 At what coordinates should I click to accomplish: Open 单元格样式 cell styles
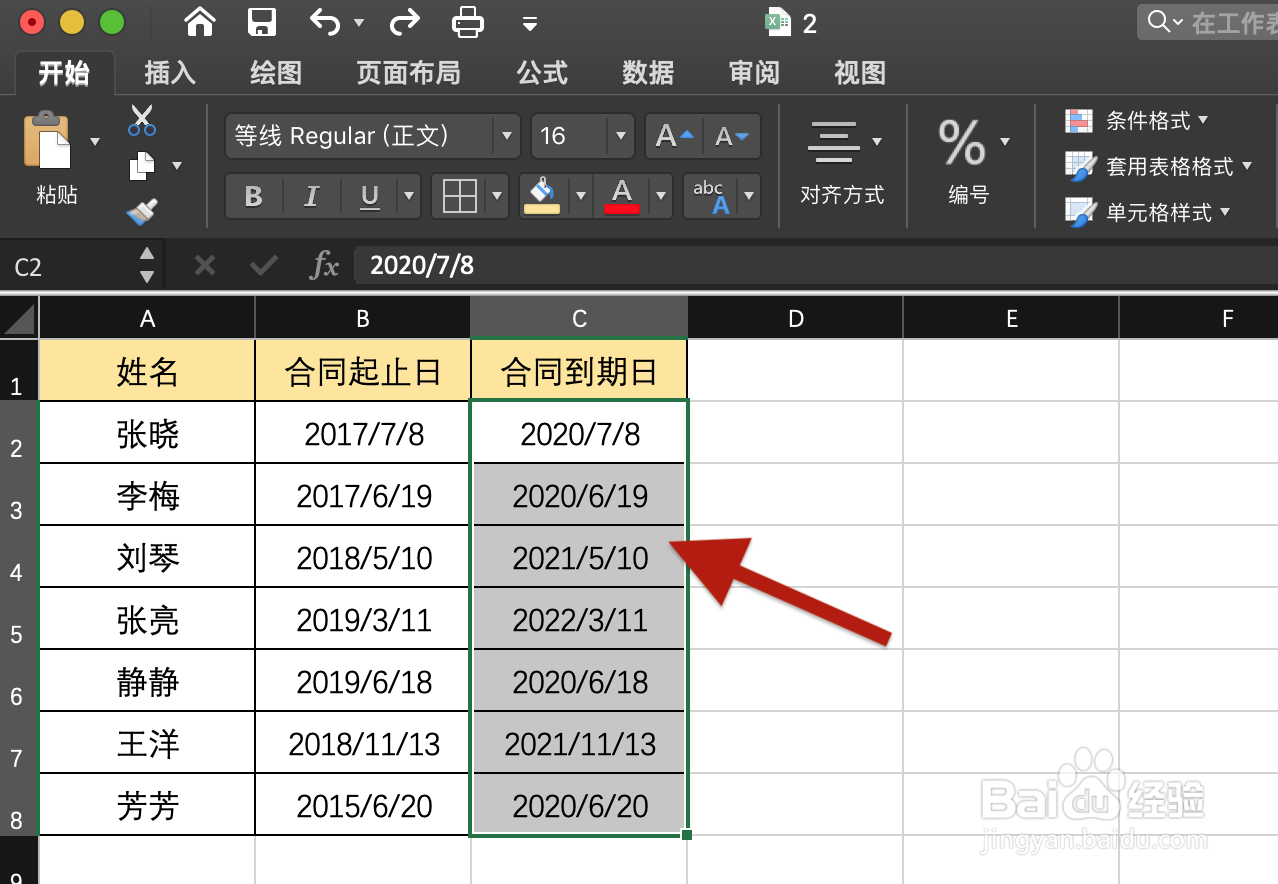tap(1148, 212)
